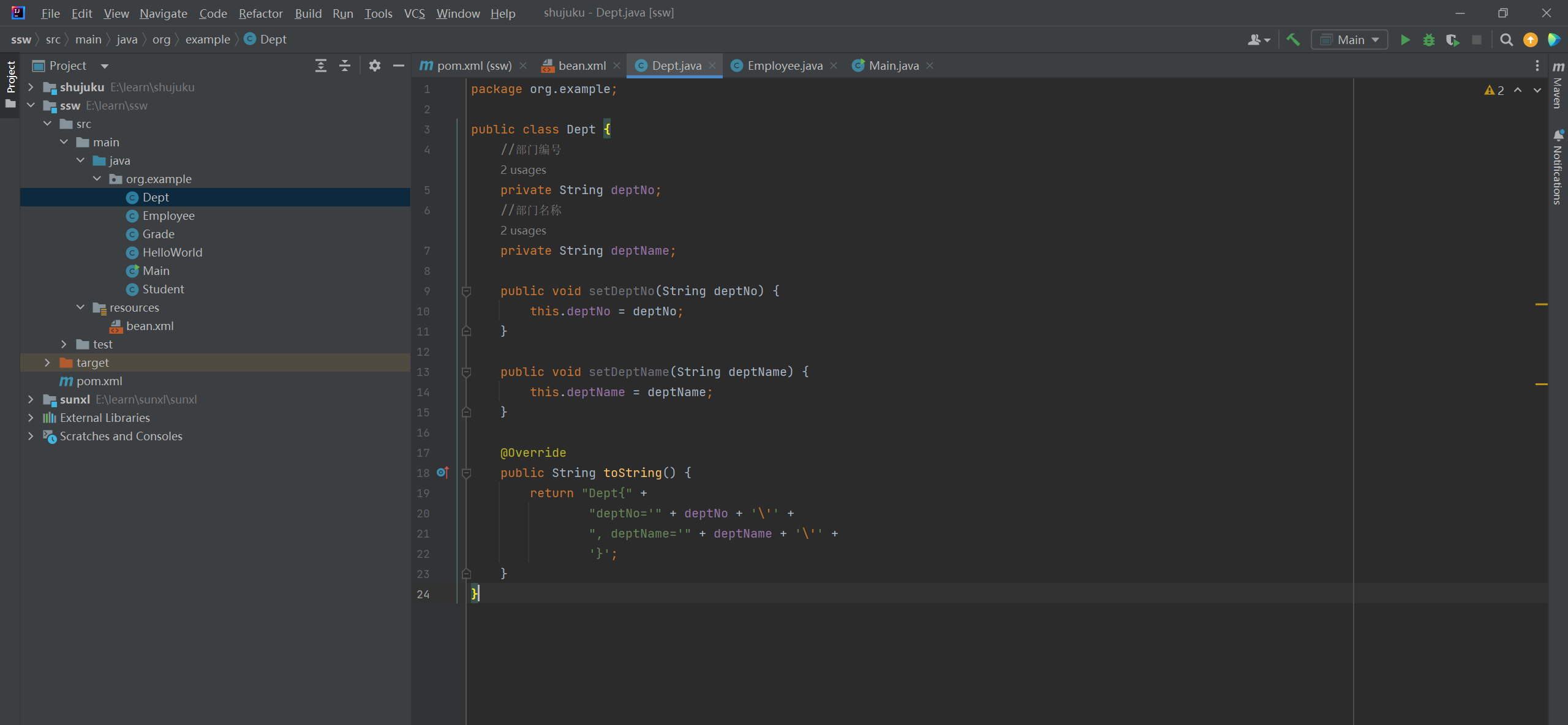Switch to the Employee.java tab
Image resolution: width=1568 pixels, height=725 pixels.
(784, 66)
